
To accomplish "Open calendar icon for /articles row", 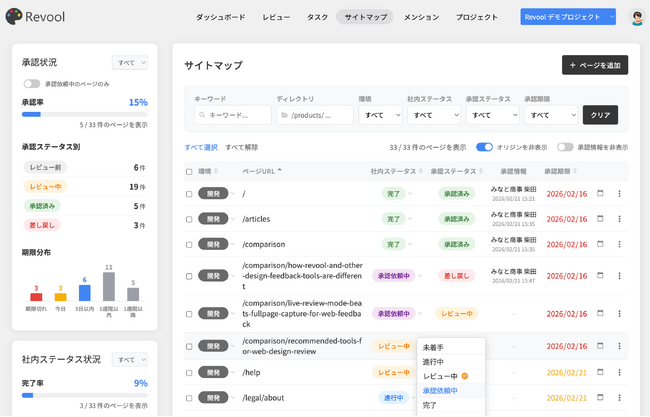I will pos(600,218).
